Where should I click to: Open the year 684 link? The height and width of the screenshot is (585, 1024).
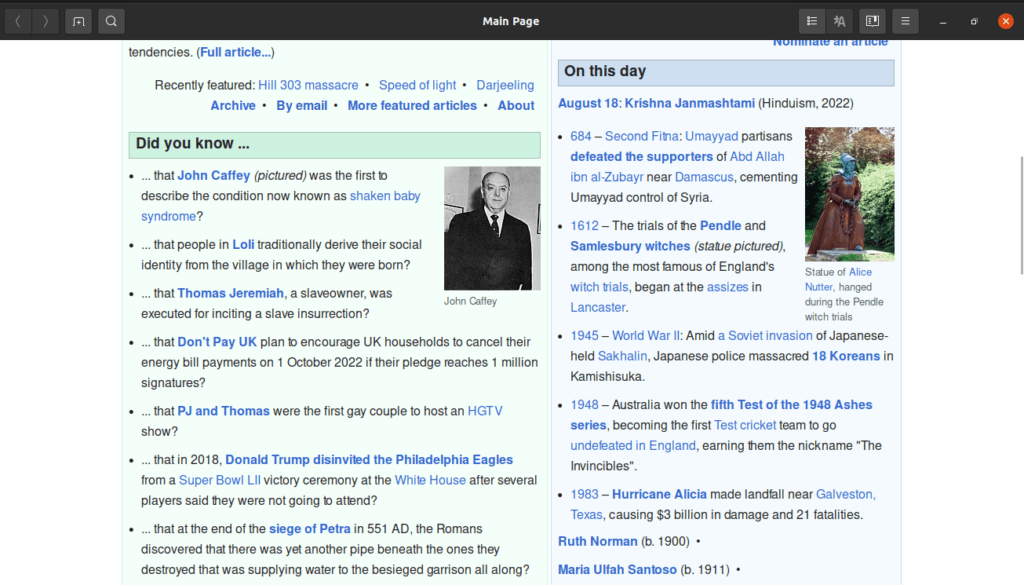click(x=581, y=136)
